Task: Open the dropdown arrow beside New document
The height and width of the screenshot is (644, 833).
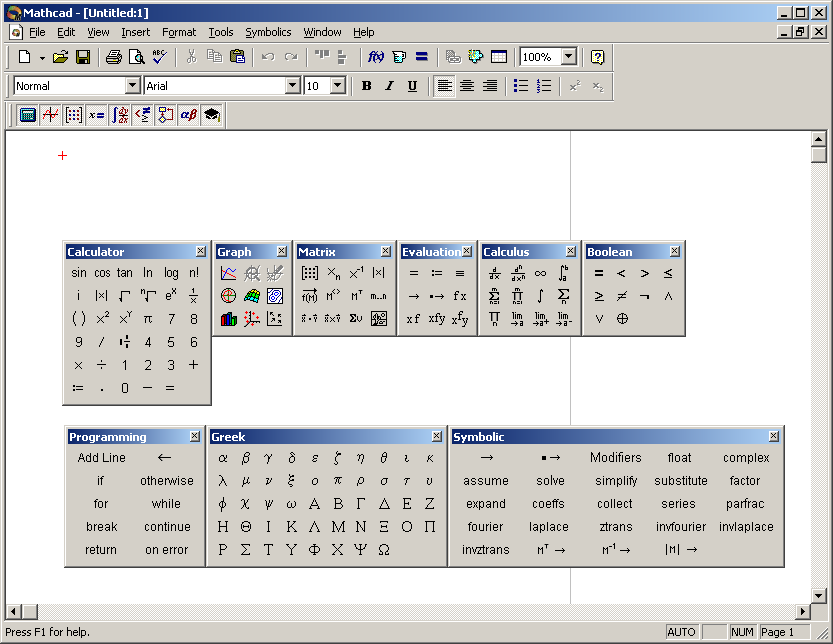Action: (x=42, y=57)
